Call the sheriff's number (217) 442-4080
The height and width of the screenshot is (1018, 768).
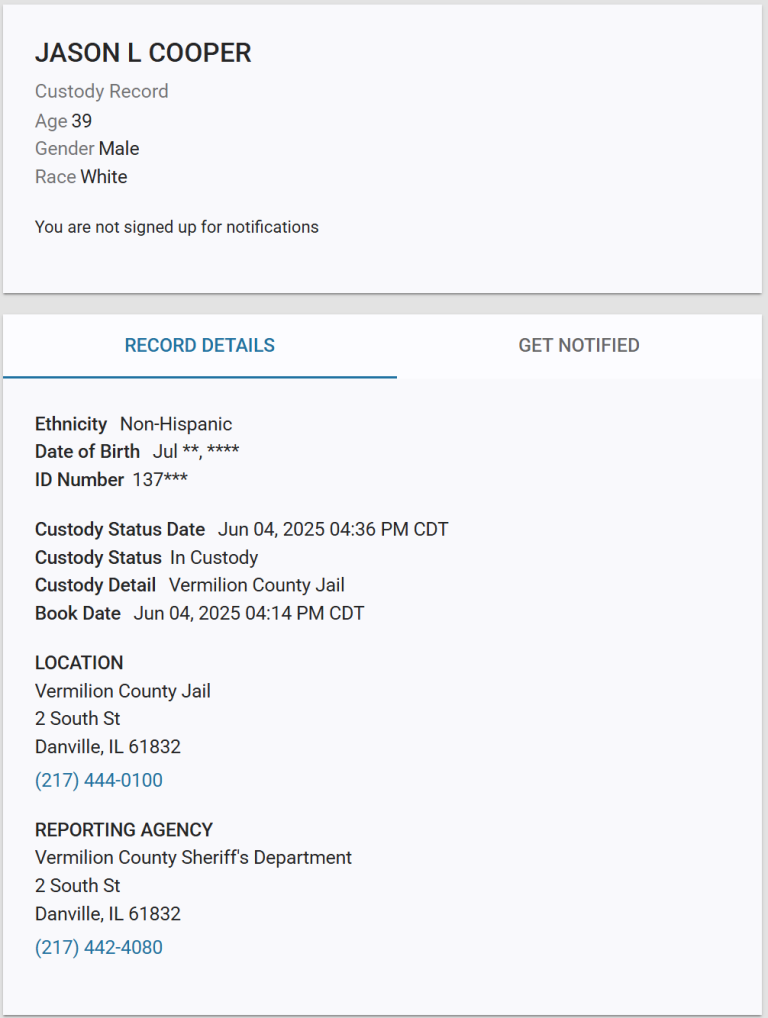click(x=99, y=948)
